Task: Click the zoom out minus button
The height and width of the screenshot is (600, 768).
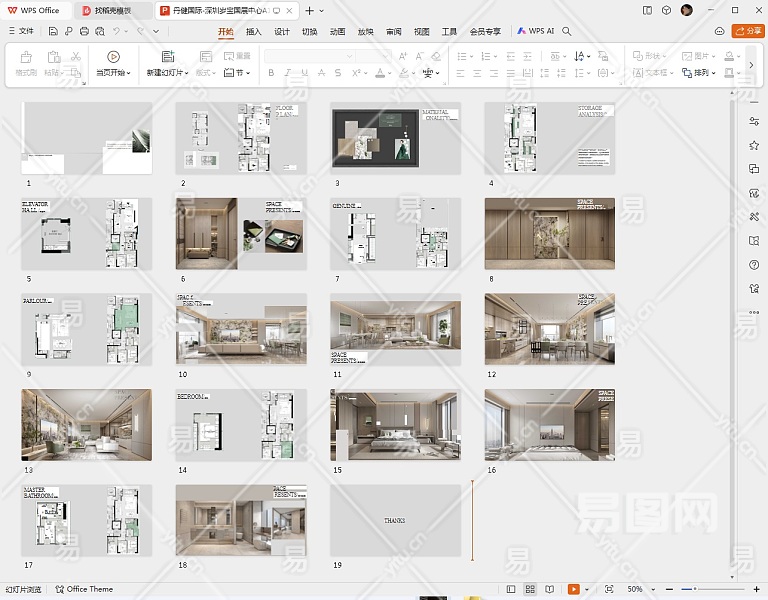Action: pos(671,589)
